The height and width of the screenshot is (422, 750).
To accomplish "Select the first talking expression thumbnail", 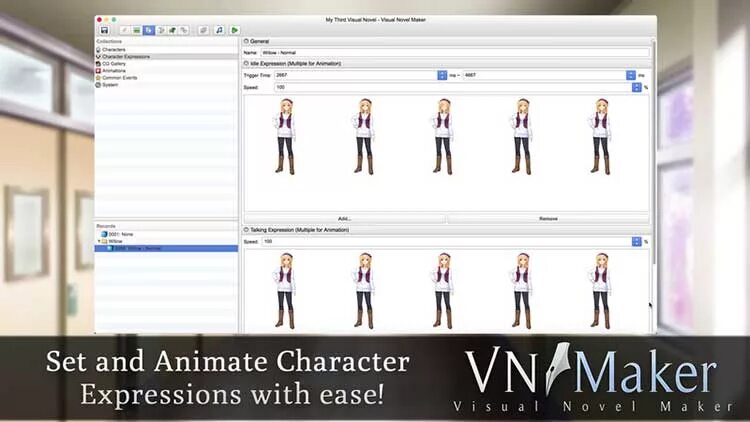I will coord(285,291).
